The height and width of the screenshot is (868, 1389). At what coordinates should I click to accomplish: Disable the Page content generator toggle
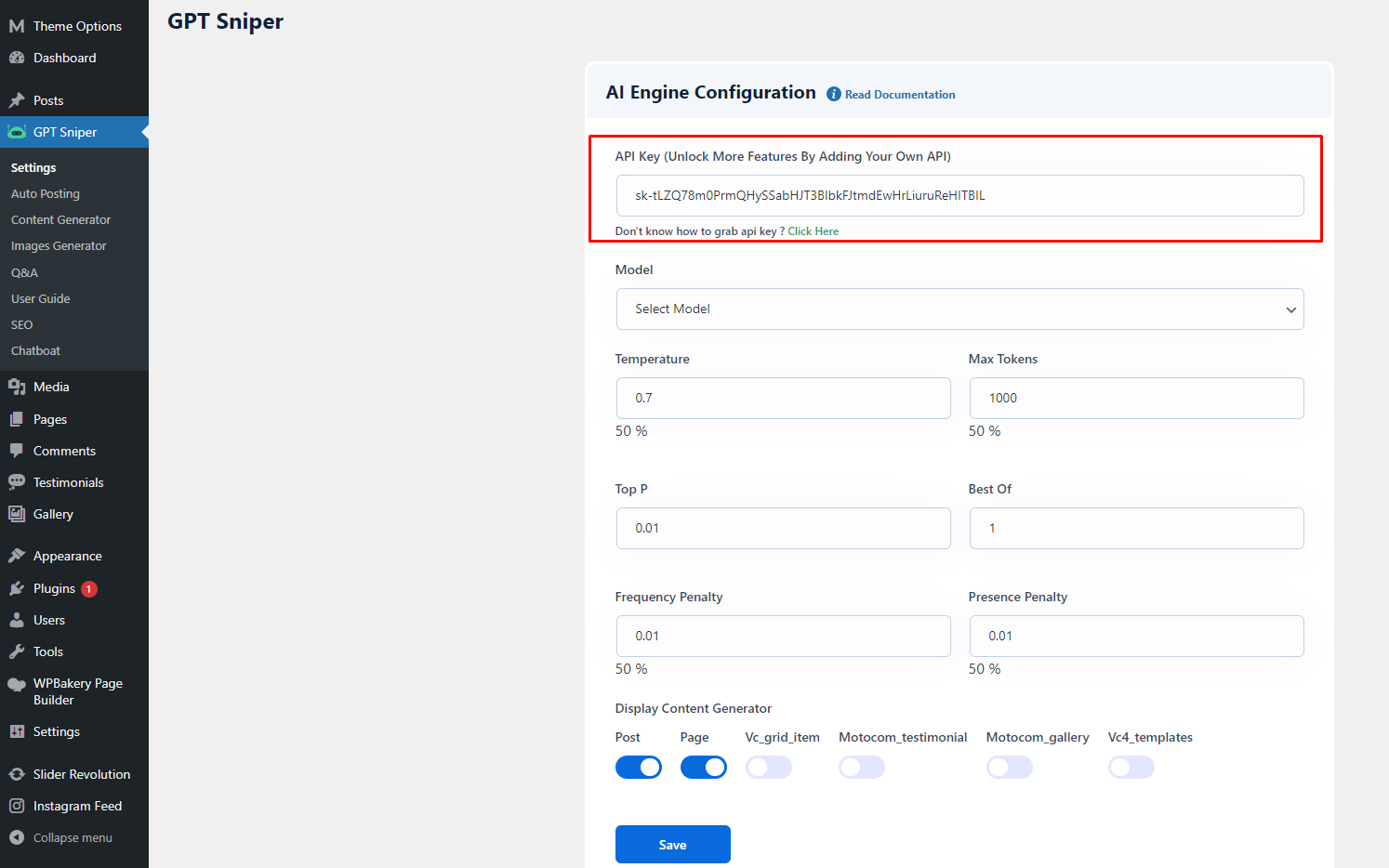point(704,767)
